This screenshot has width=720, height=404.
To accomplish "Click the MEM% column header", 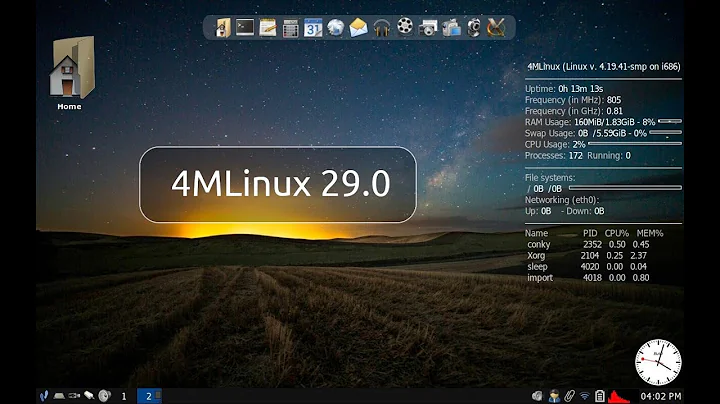I will (650, 233).
